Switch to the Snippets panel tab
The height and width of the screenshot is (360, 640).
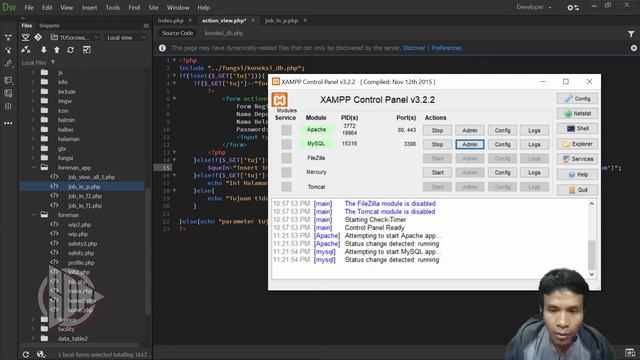point(49,26)
